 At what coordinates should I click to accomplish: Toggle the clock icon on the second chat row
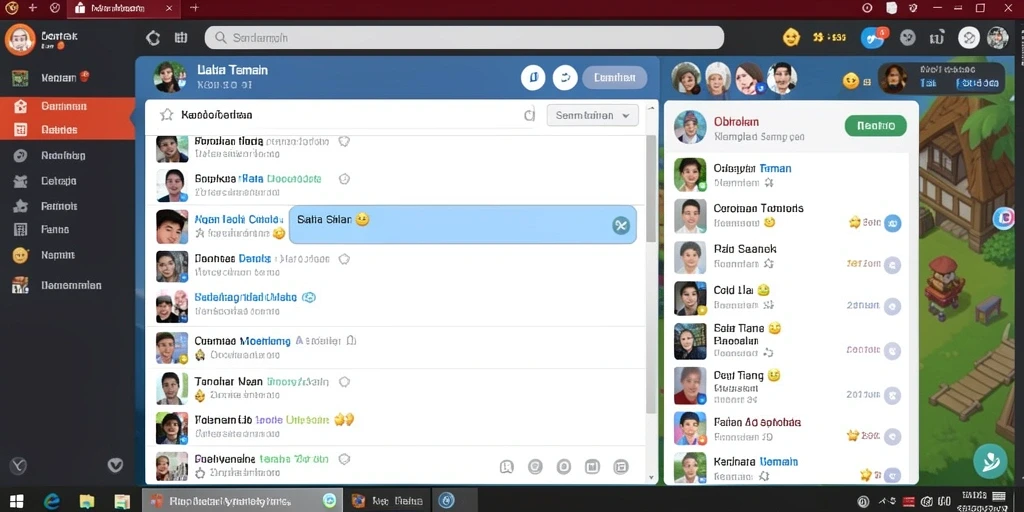345,179
